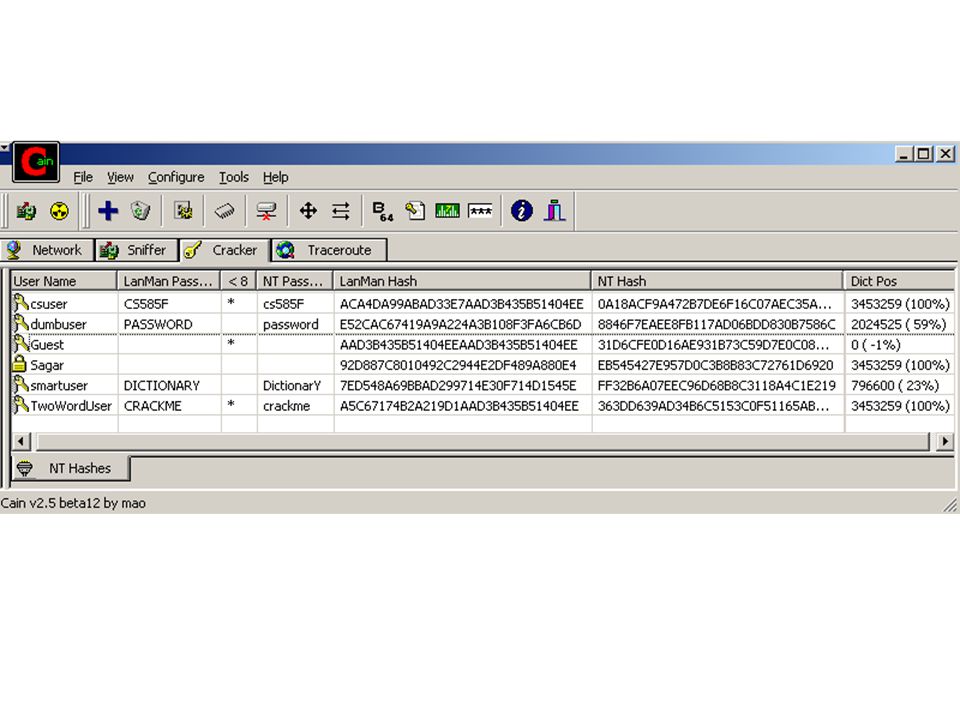Open the View menu

[x=120, y=178]
